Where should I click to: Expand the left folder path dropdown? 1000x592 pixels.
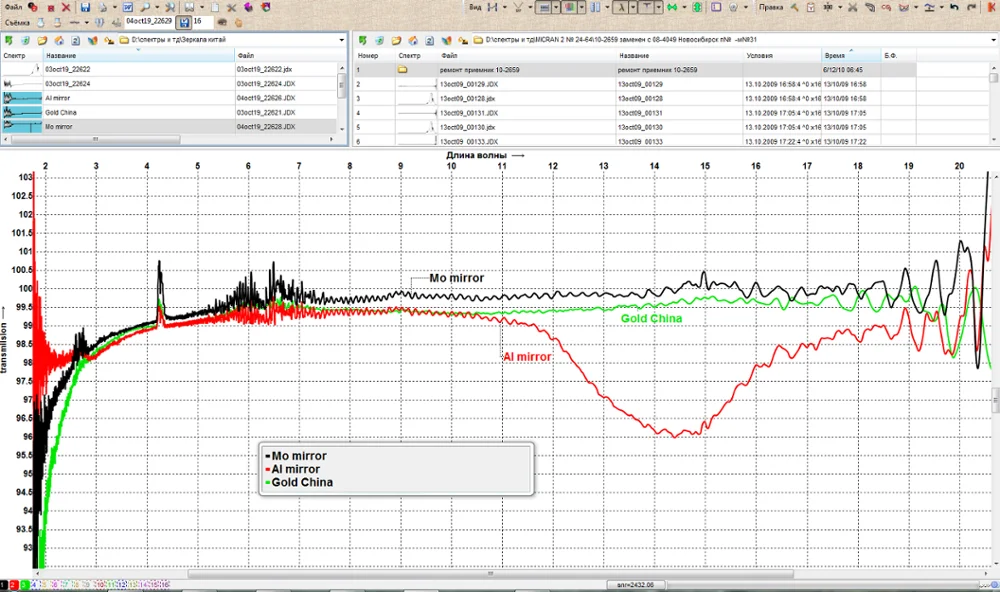[x=341, y=41]
